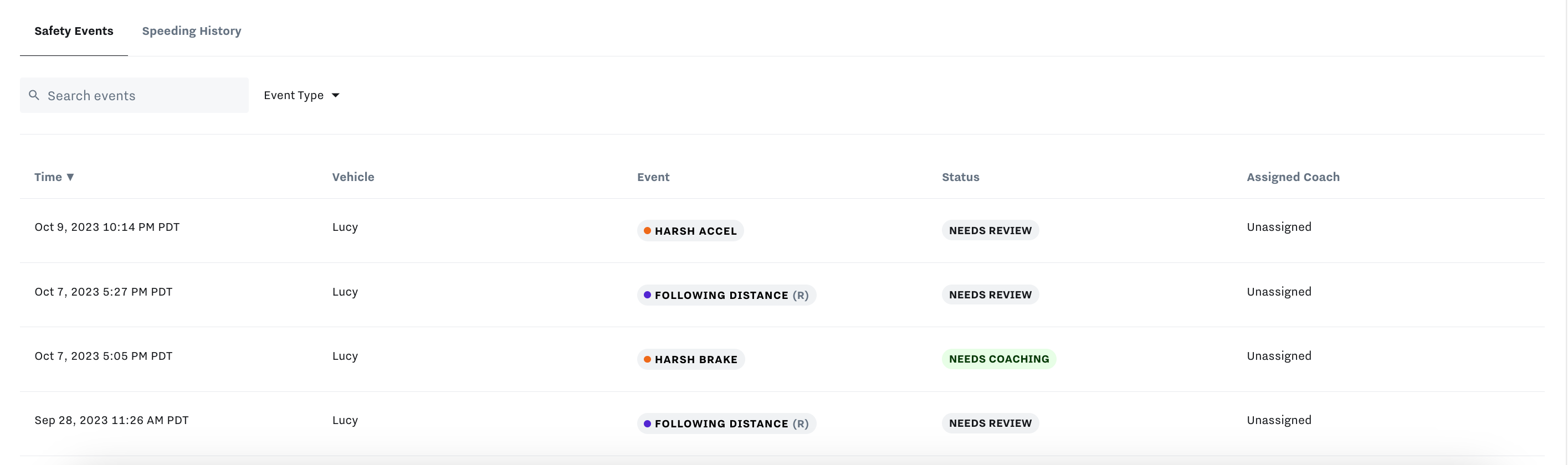Image resolution: width=1568 pixels, height=465 pixels.
Task: Click the purple dot on Sep 28 FOLLOWING DISTANCE
Action: 647,423
